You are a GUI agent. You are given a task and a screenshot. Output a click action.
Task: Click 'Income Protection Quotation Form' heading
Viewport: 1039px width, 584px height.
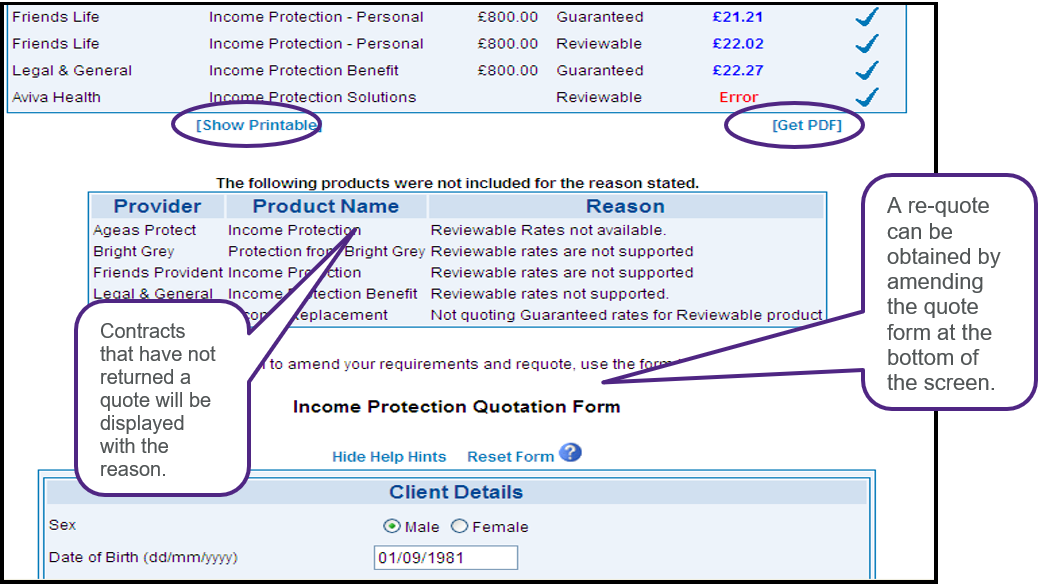(x=457, y=406)
